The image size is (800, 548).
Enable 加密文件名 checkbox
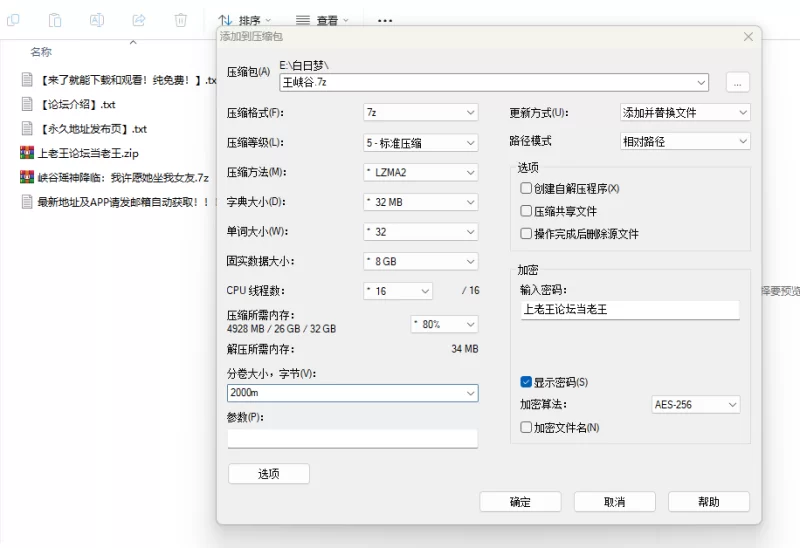526,427
